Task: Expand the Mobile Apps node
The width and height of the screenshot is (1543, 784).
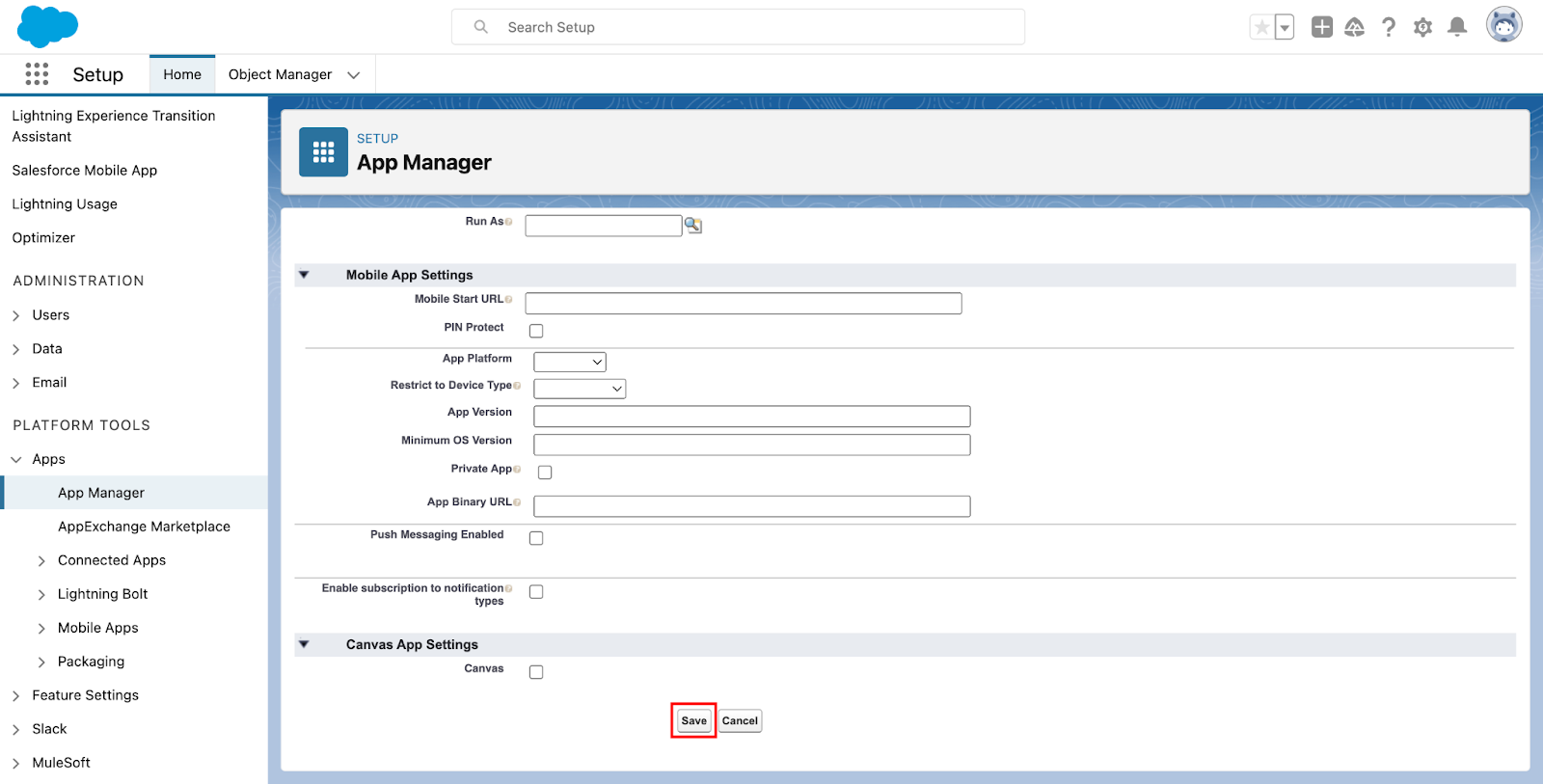Action: (x=41, y=629)
